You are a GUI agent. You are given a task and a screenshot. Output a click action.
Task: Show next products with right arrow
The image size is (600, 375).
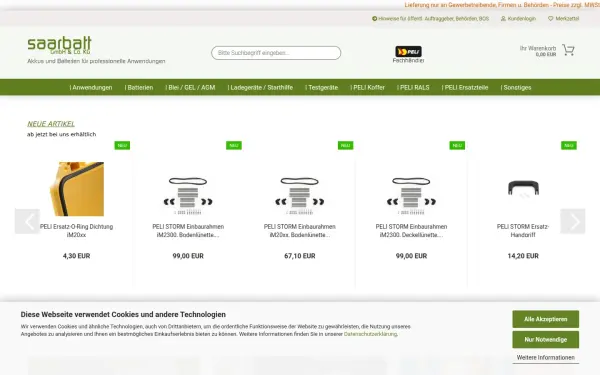click(x=572, y=221)
